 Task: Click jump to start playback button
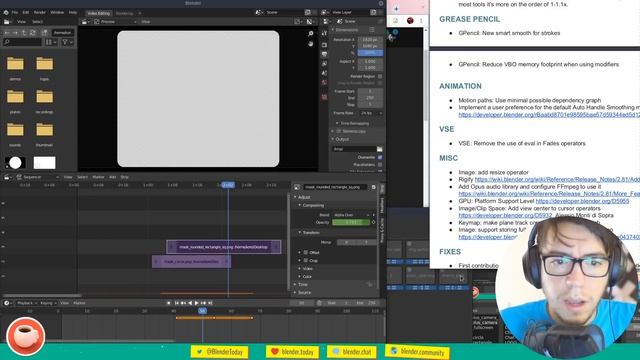point(176,303)
